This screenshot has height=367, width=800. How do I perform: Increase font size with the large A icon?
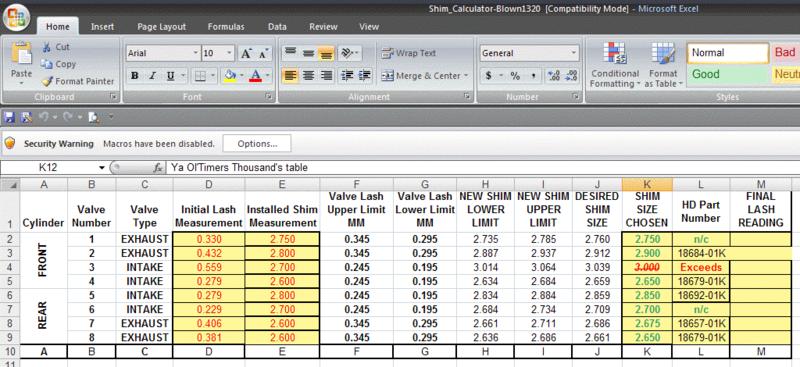tap(246, 53)
